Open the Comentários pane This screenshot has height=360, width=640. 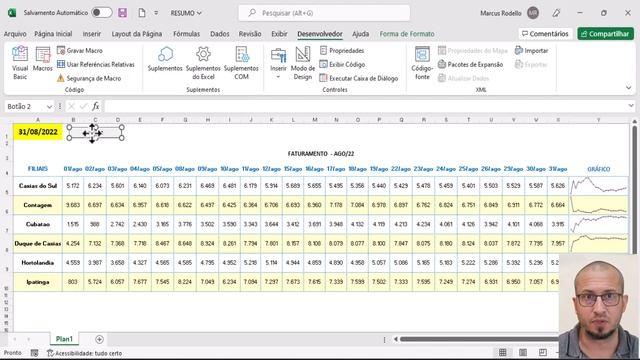(x=545, y=34)
